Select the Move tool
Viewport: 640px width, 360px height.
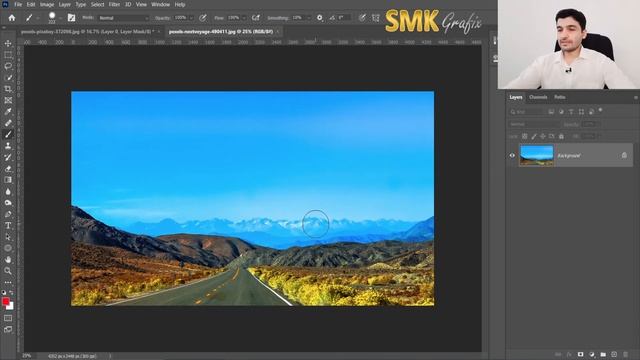coord(8,43)
